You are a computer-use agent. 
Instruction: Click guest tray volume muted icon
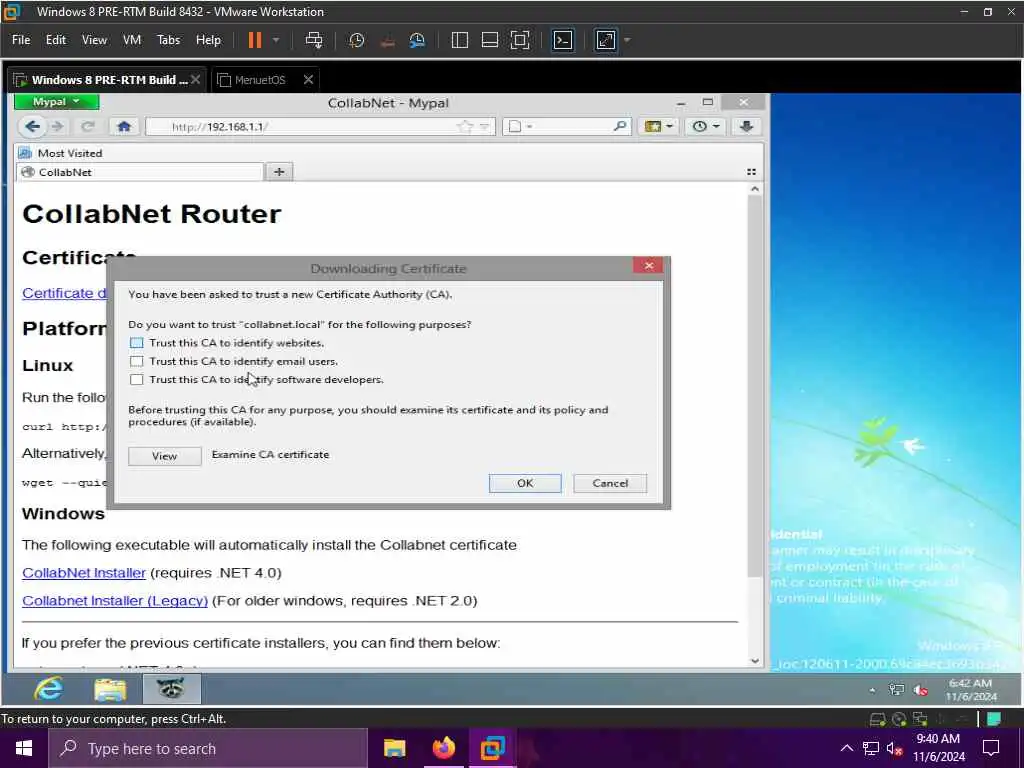coord(921,690)
